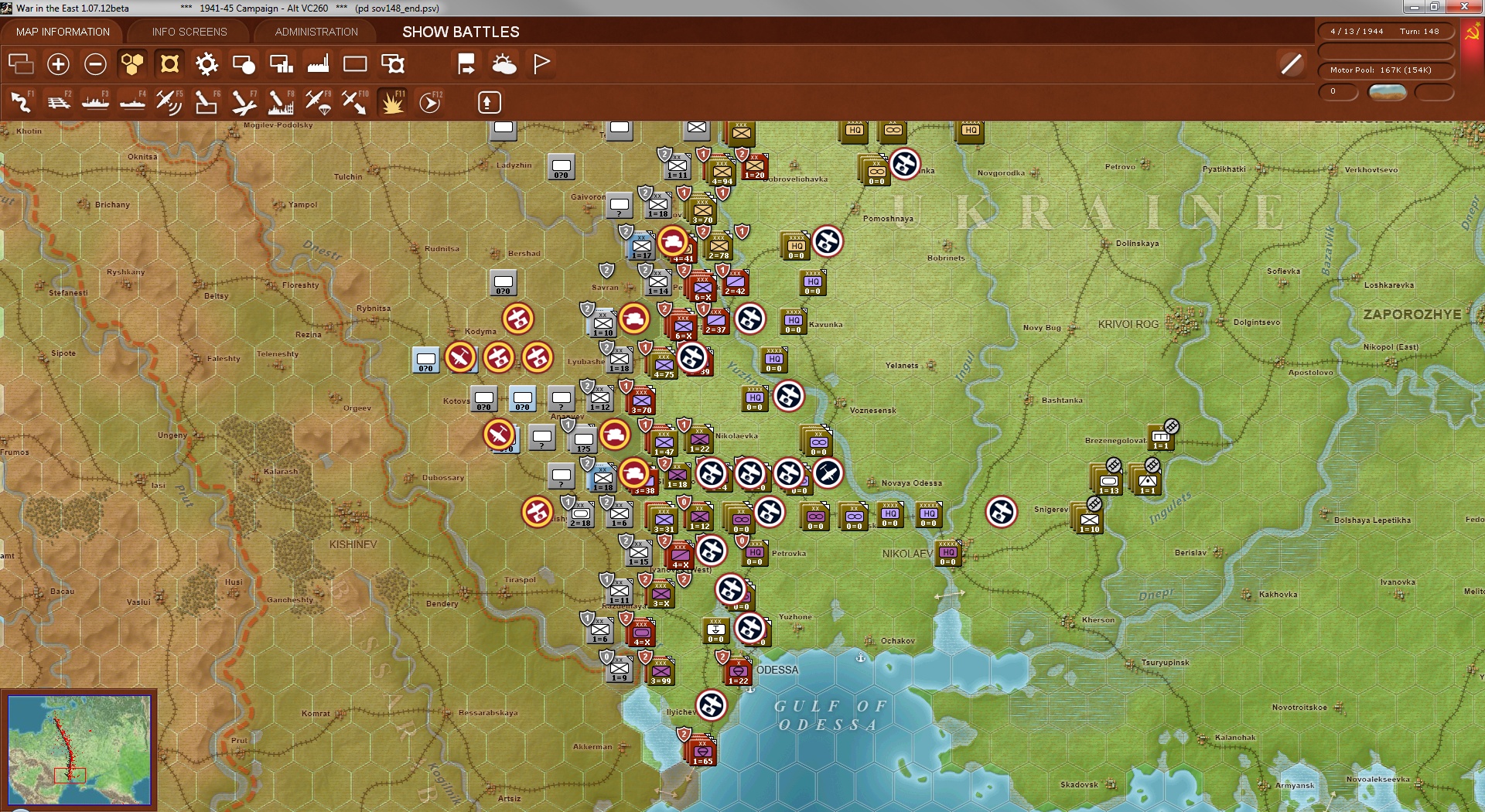Screen dimensions: 1485x812
Task: Click the Motor Pool 167K readout
Action: click(x=1384, y=70)
